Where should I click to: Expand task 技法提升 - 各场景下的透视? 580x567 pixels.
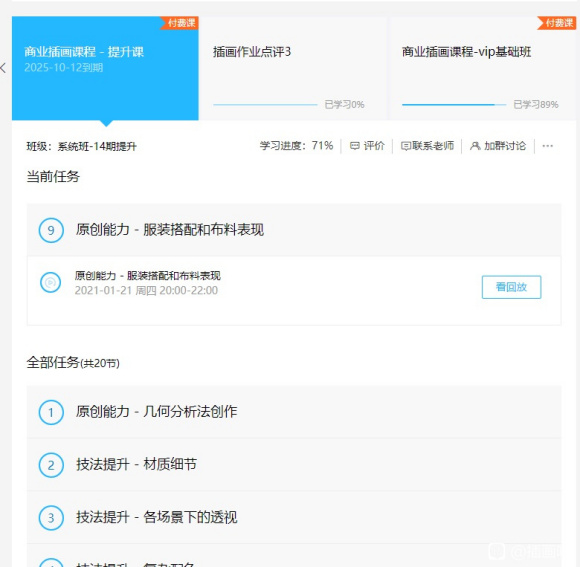pos(294,518)
